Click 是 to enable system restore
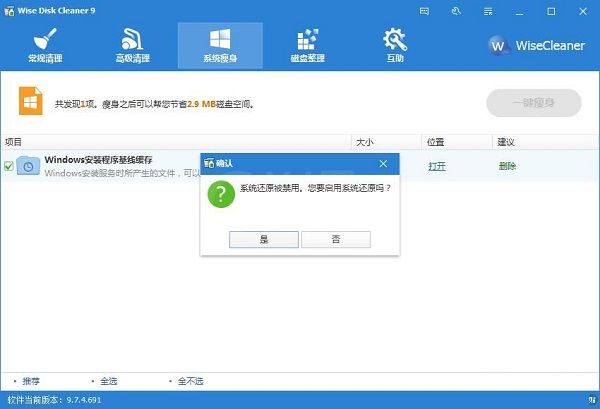Viewport: 600px width, 409px height. [x=264, y=240]
